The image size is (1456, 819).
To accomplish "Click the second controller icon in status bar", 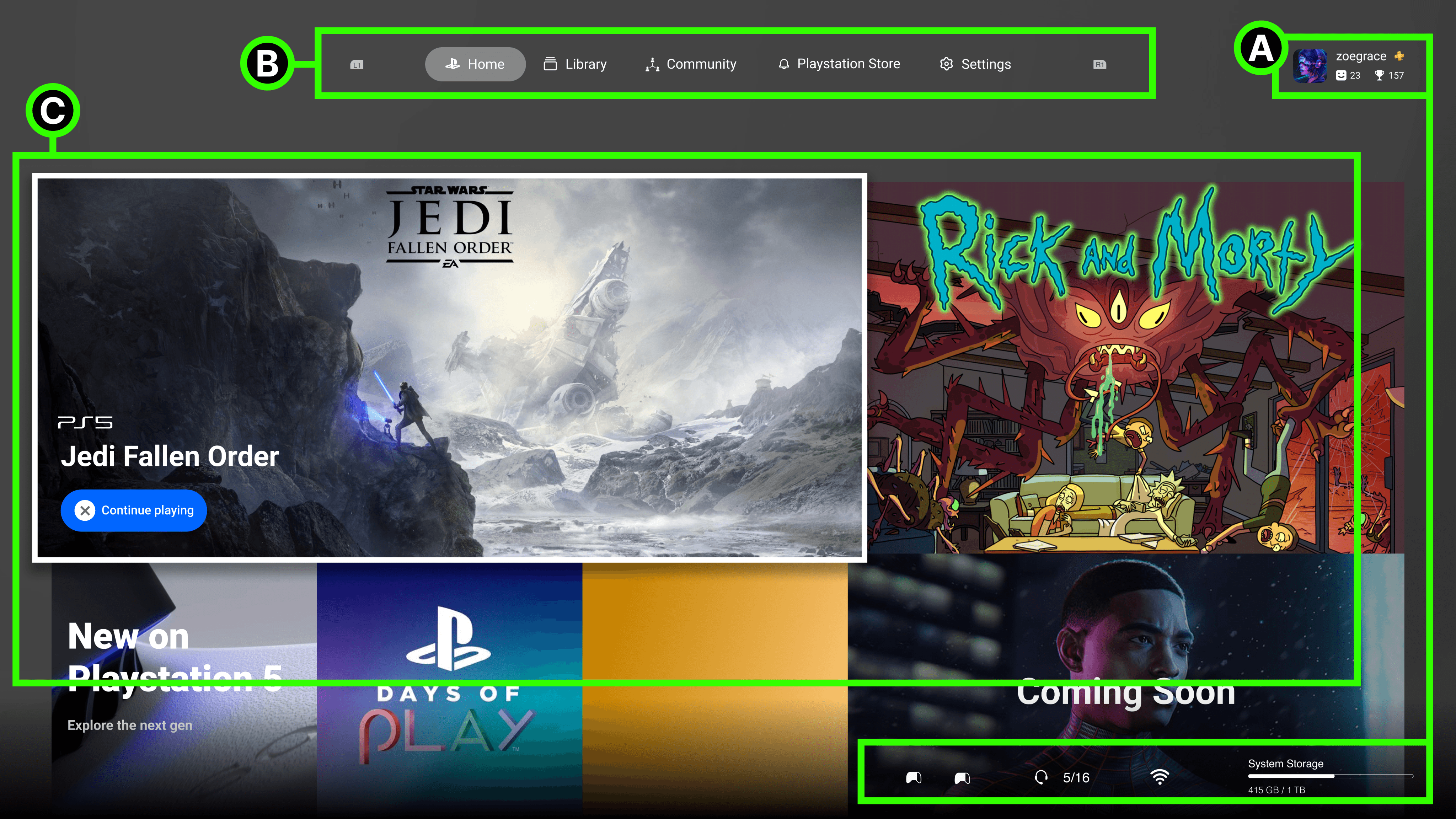I will point(962,778).
